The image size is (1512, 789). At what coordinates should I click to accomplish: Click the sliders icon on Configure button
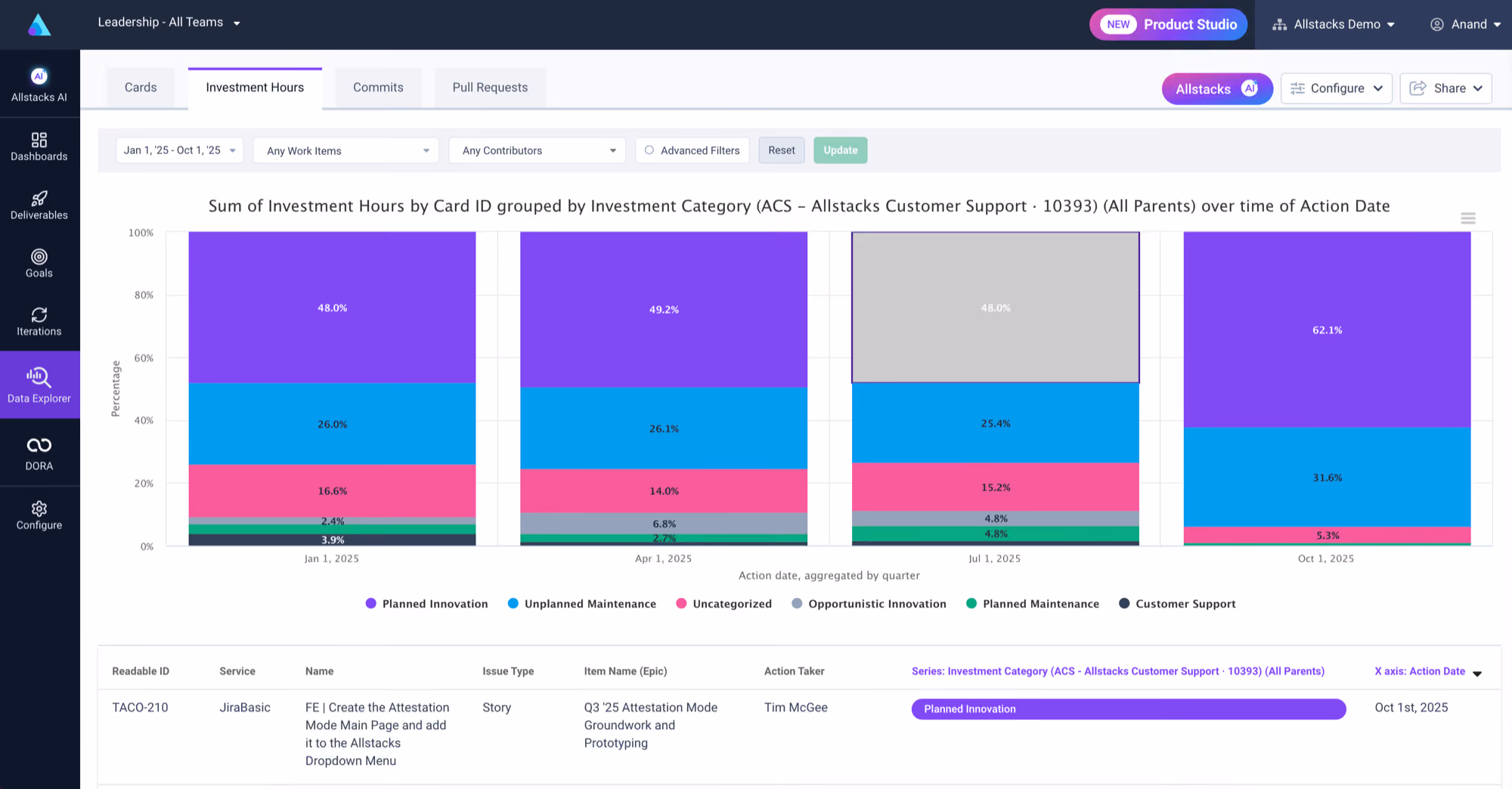click(1297, 88)
